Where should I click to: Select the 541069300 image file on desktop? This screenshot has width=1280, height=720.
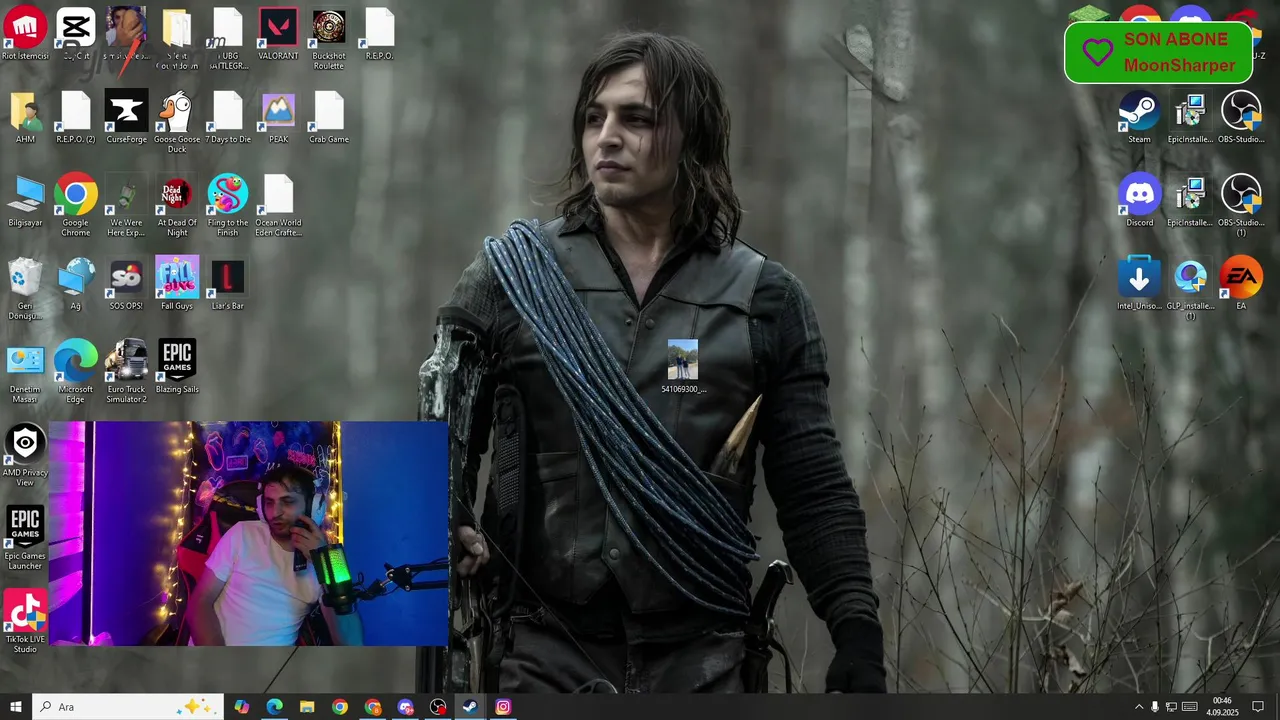click(683, 360)
